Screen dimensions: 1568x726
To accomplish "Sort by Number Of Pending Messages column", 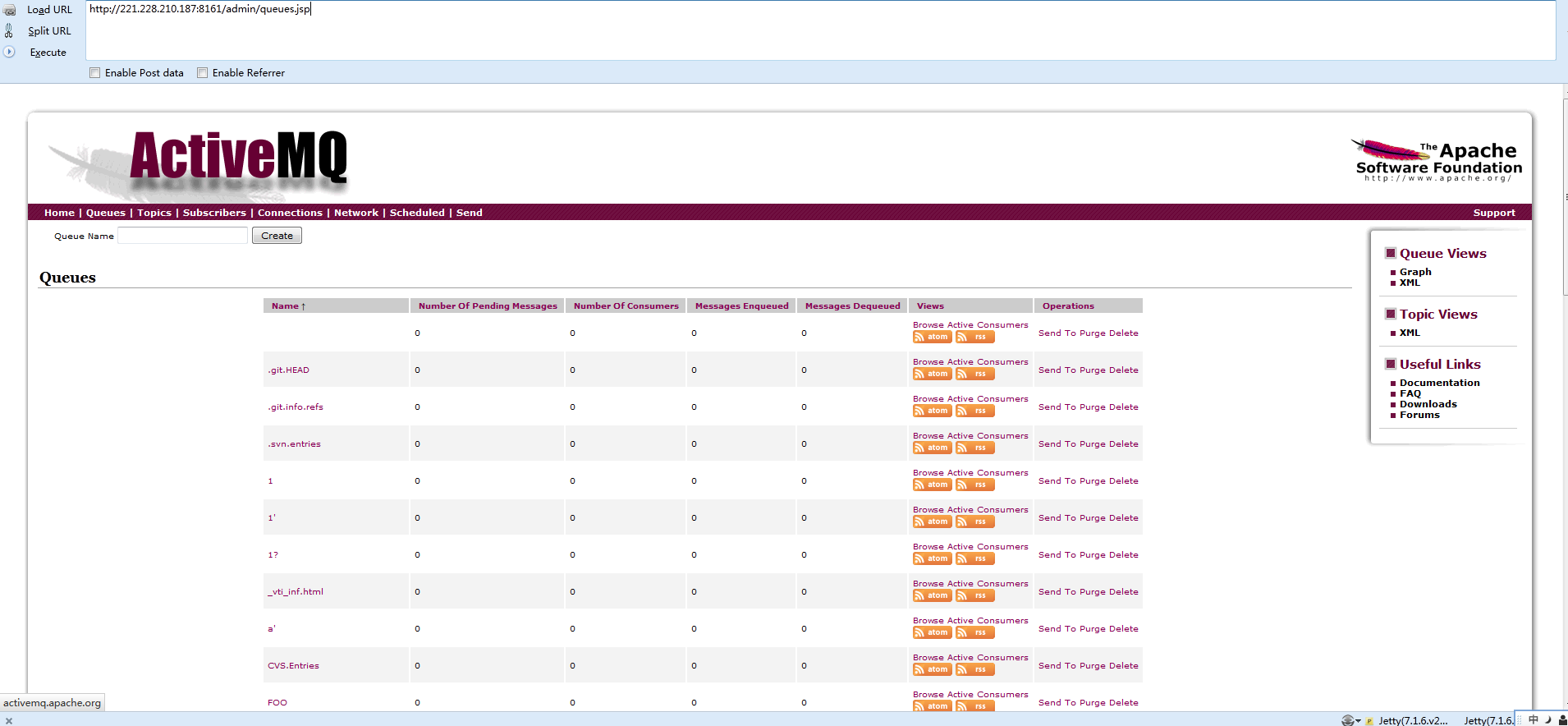I will (x=488, y=306).
